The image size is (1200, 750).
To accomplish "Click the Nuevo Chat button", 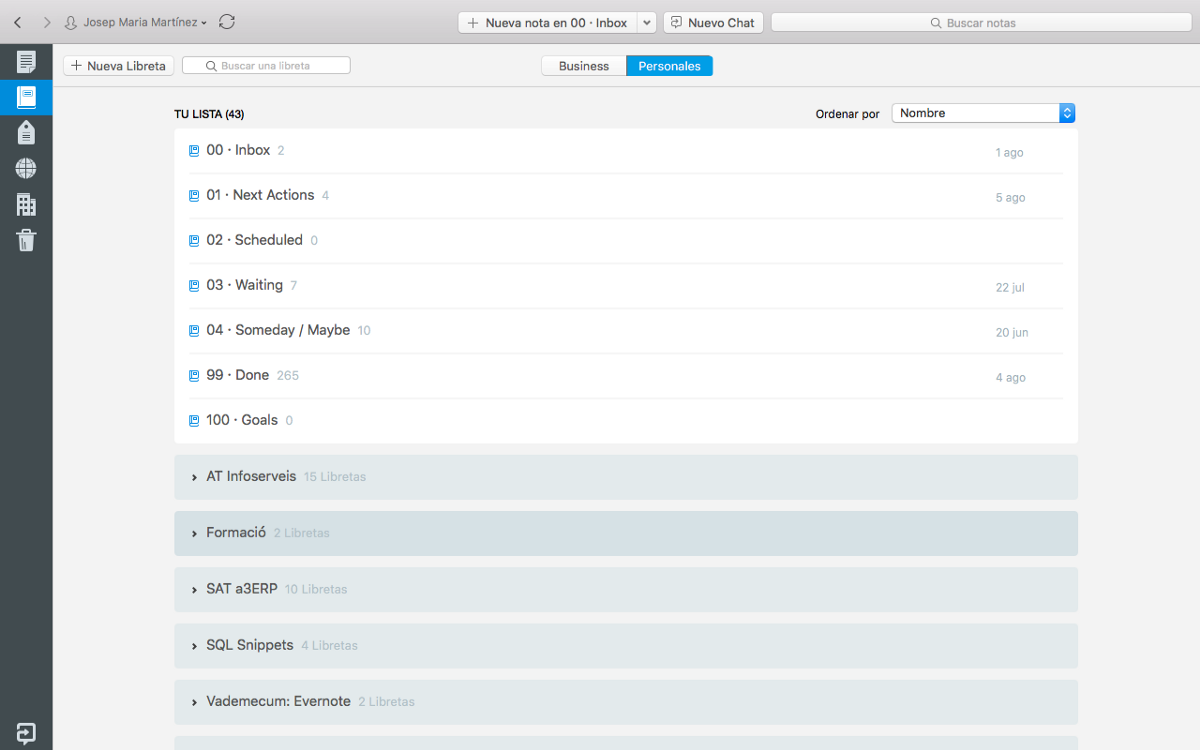I will coord(713,22).
